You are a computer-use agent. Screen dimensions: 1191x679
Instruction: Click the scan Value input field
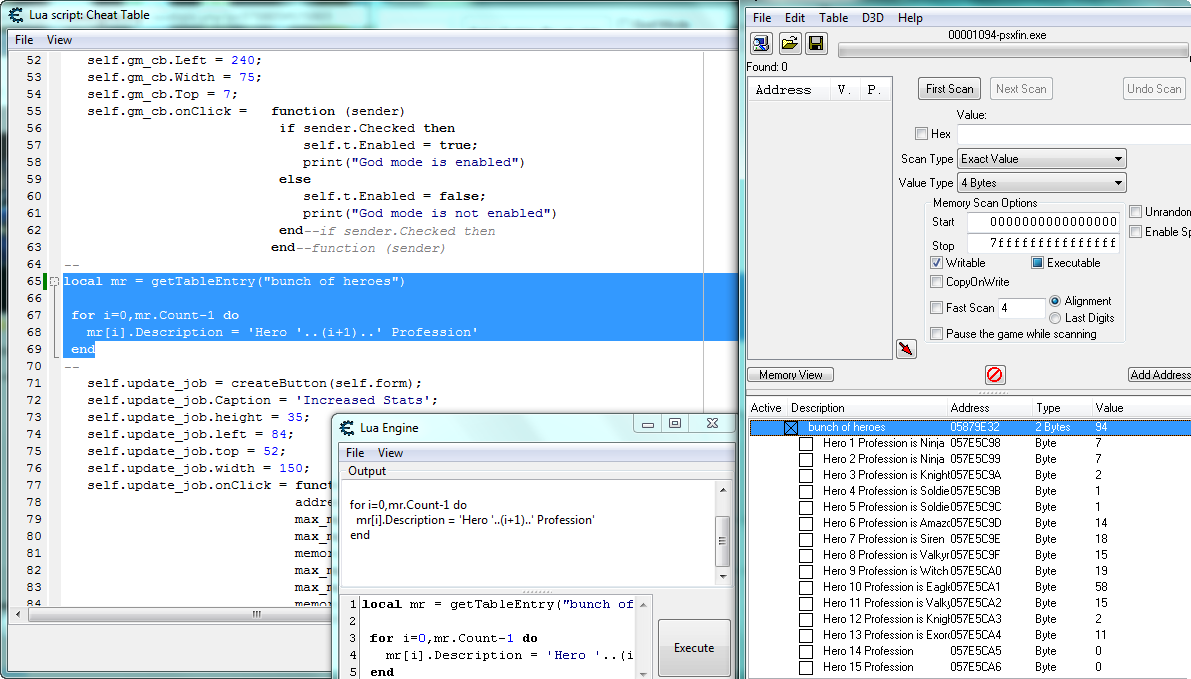point(1072,134)
